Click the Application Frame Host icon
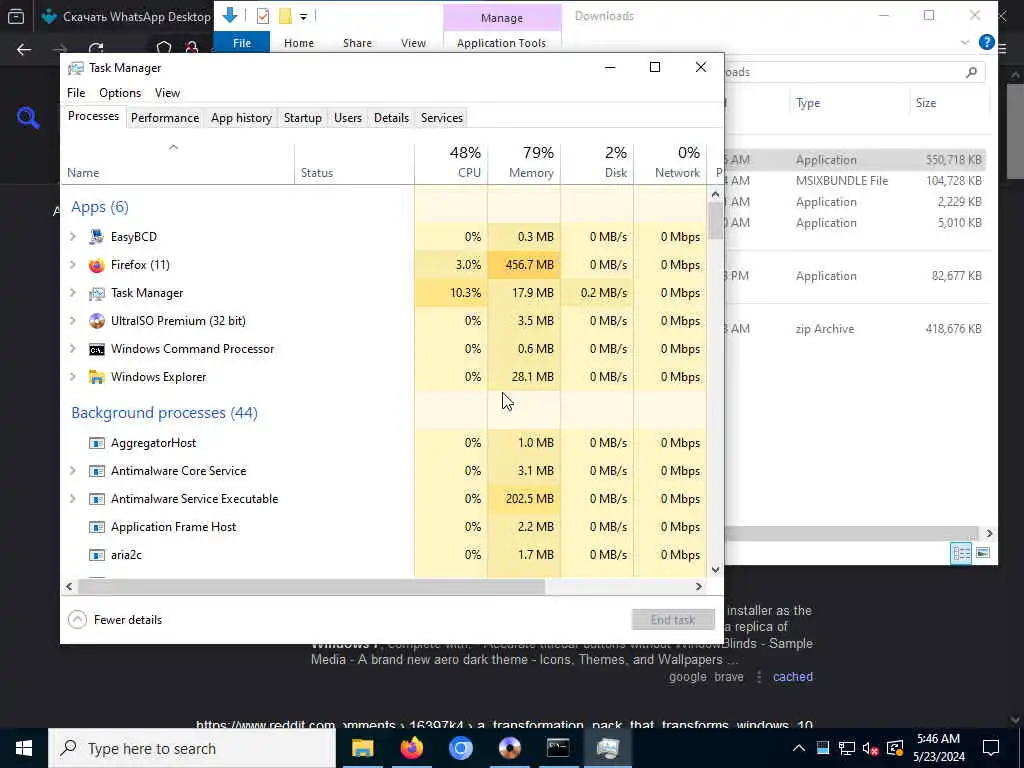1024x768 pixels. [x=97, y=528]
